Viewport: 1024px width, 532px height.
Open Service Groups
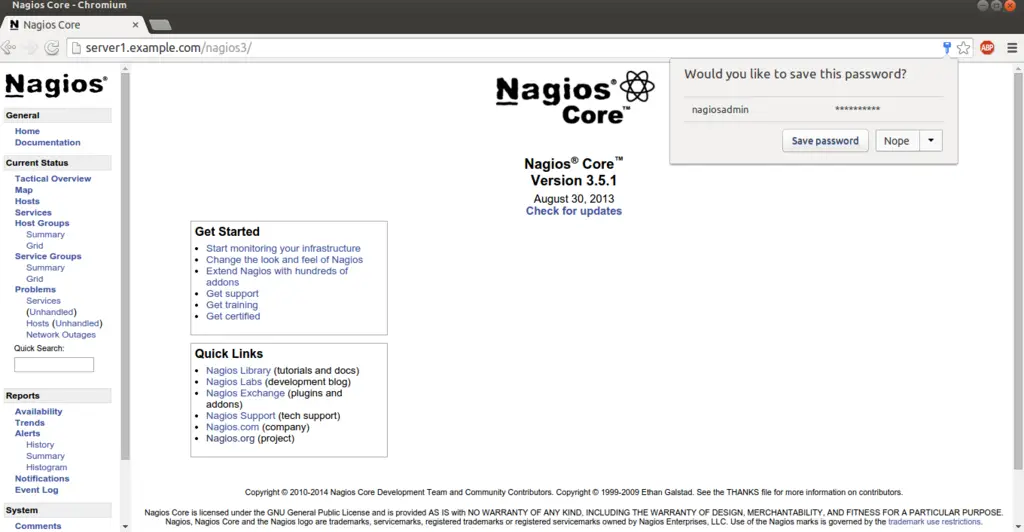coord(48,257)
